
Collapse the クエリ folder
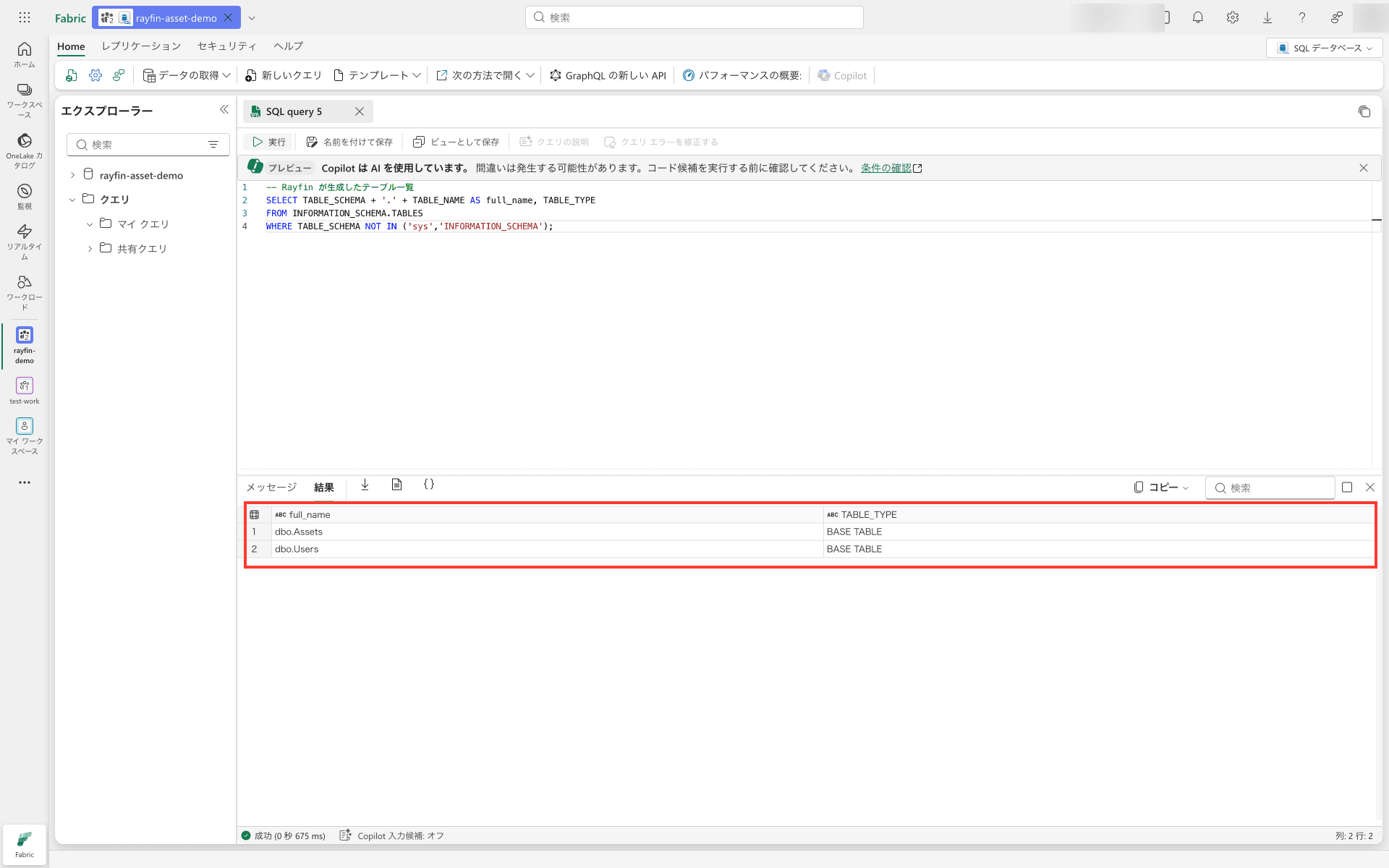pos(72,200)
